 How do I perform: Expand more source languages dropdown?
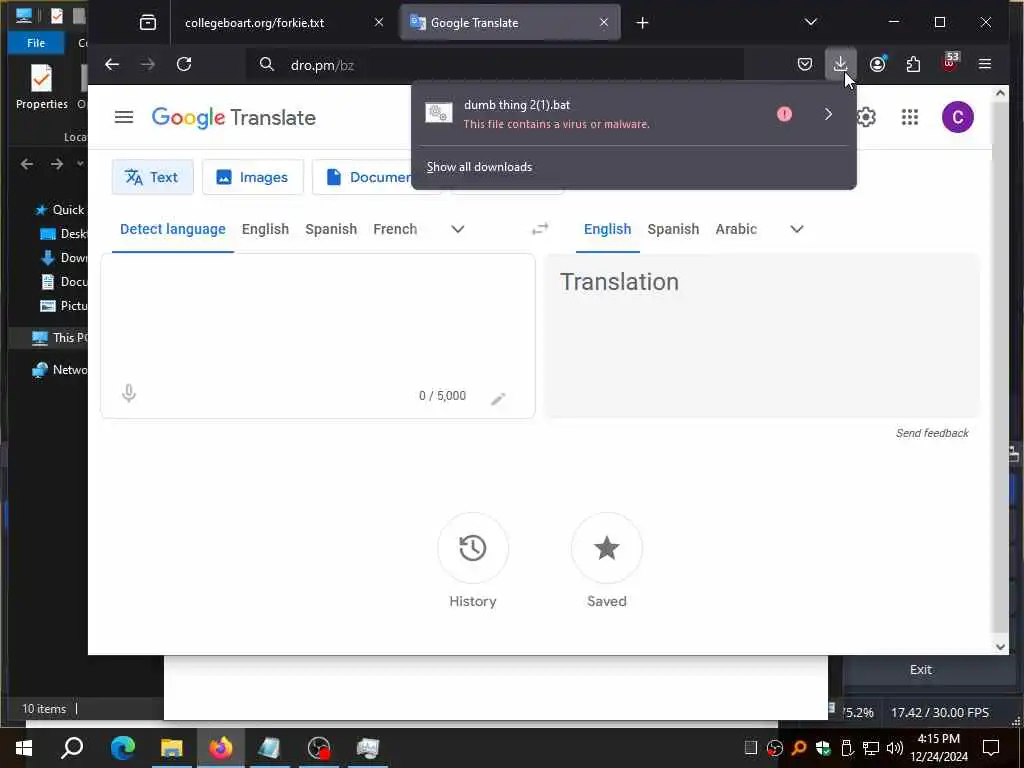[x=458, y=229]
